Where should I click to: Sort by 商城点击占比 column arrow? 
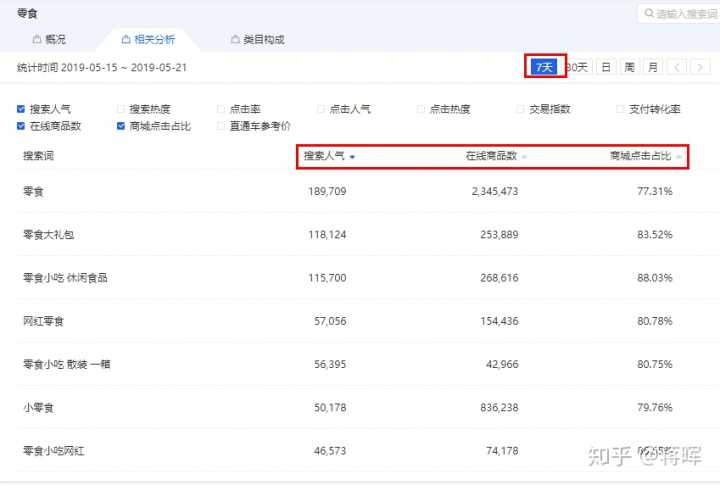(679, 157)
